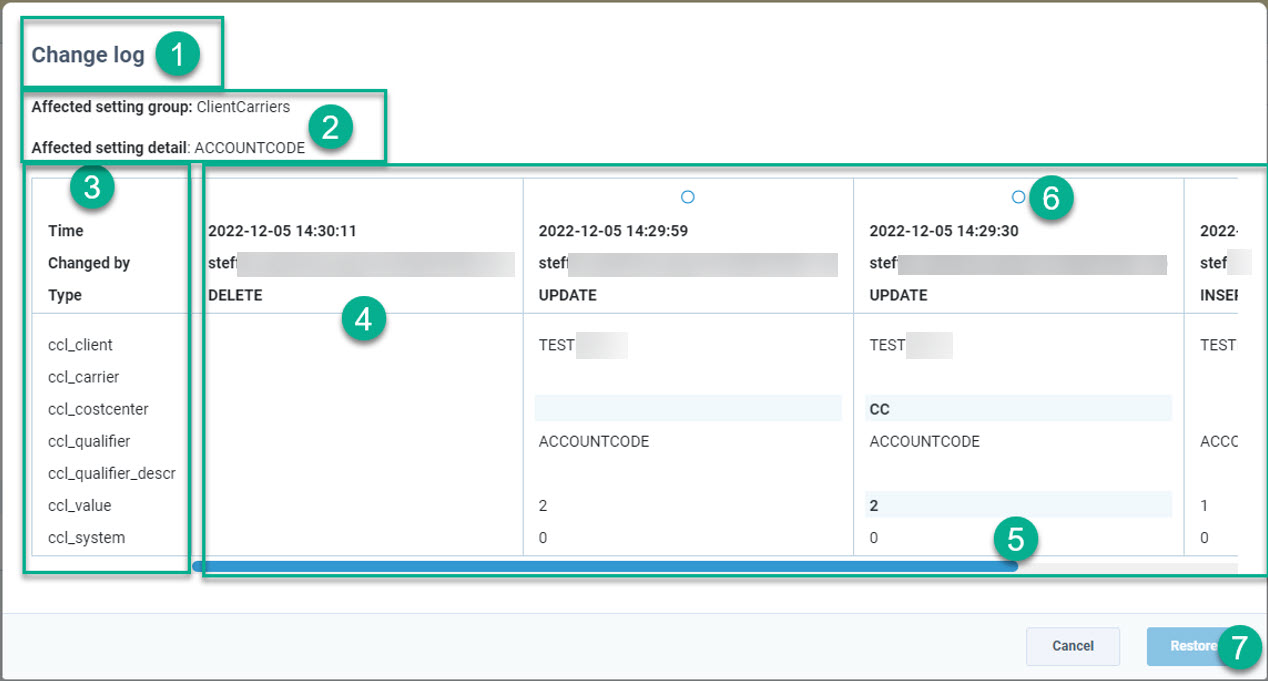Click the Cancel button
The image size is (1268, 681).
1072,646
